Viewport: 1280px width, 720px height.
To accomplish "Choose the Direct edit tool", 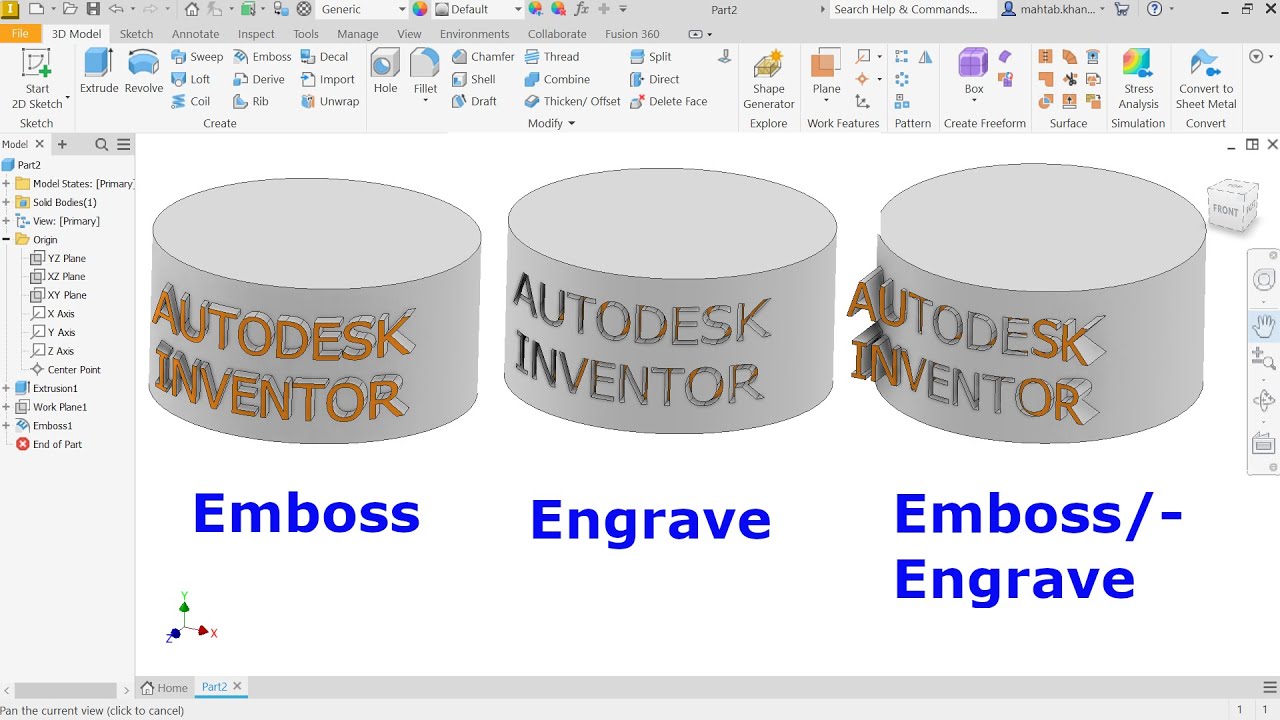I will tap(654, 79).
